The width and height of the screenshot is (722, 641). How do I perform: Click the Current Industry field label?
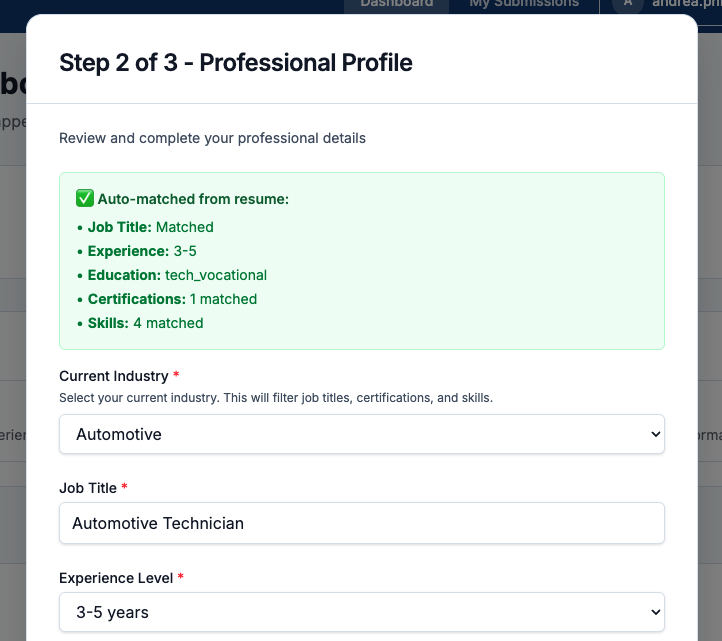(x=114, y=376)
